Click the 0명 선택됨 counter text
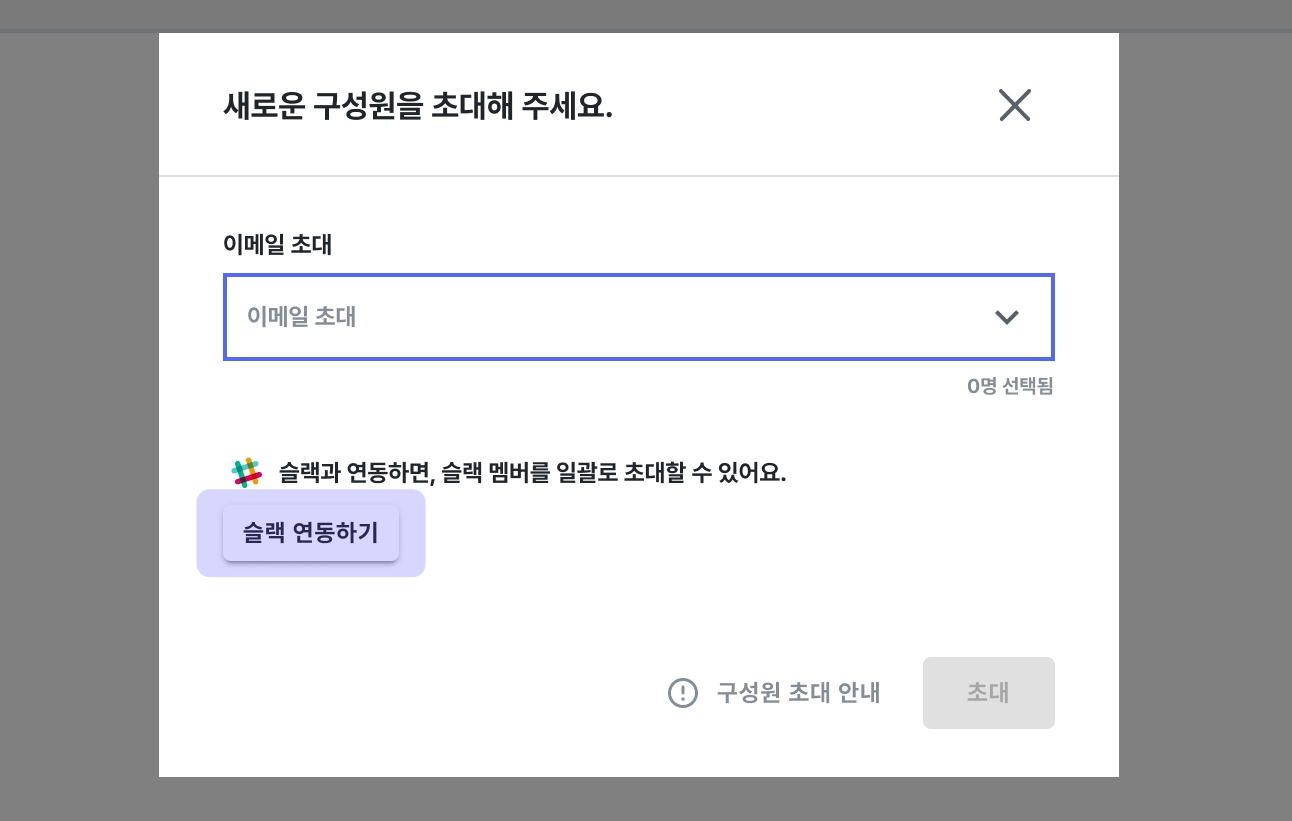This screenshot has height=821, width=1292. pos(1010,386)
